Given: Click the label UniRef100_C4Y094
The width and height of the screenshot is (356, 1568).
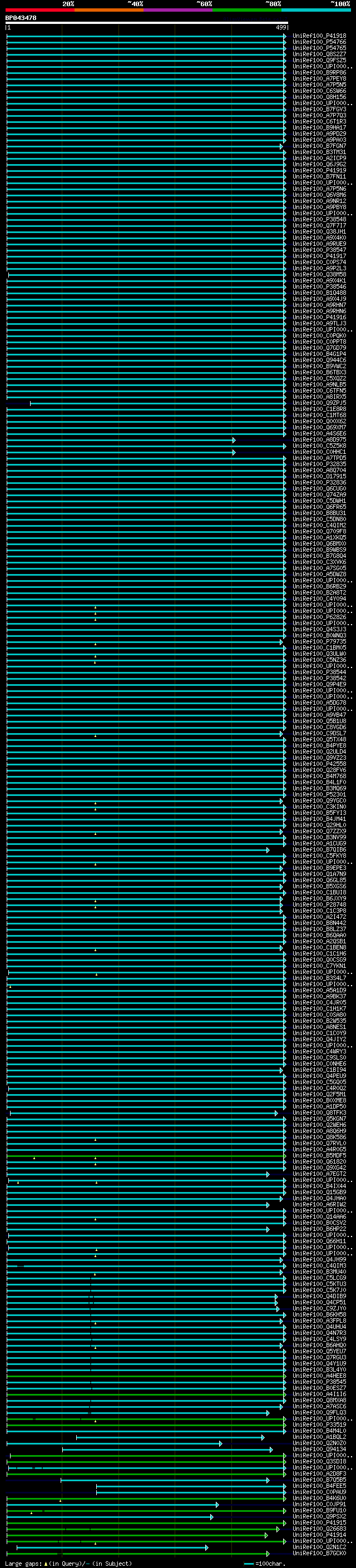Looking at the screenshot, I should (x=319, y=599).
